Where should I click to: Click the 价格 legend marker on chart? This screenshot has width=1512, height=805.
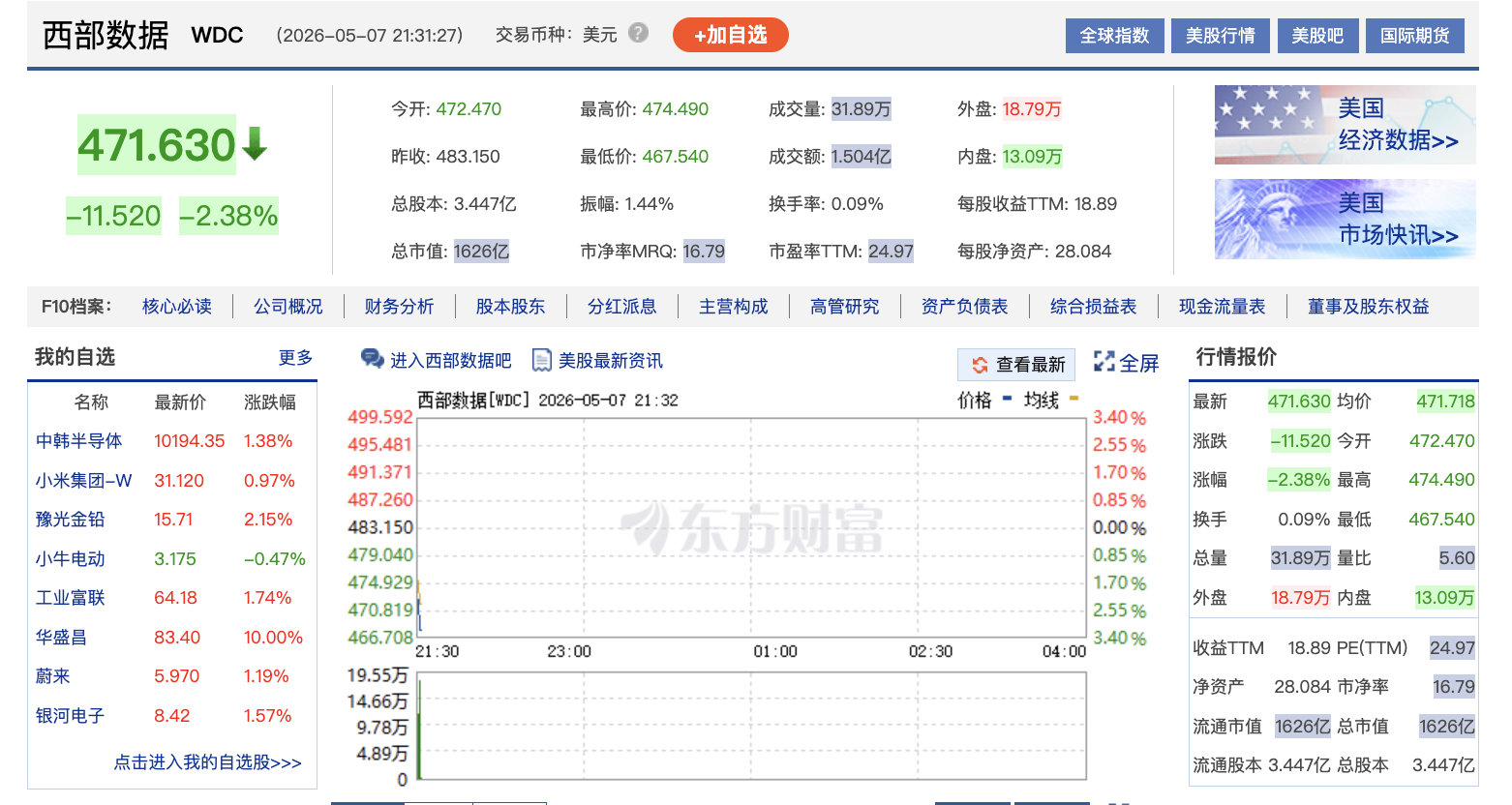click(x=1008, y=399)
